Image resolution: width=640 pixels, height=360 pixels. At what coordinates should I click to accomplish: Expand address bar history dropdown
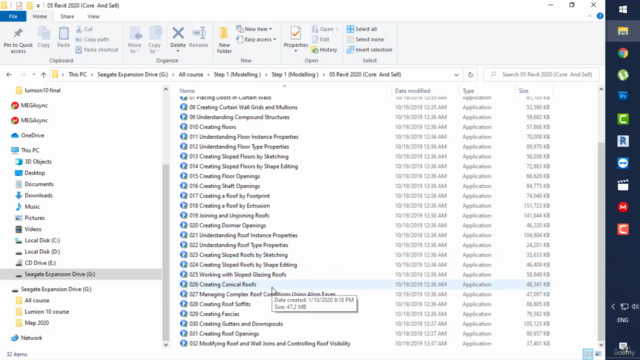tap(456, 75)
